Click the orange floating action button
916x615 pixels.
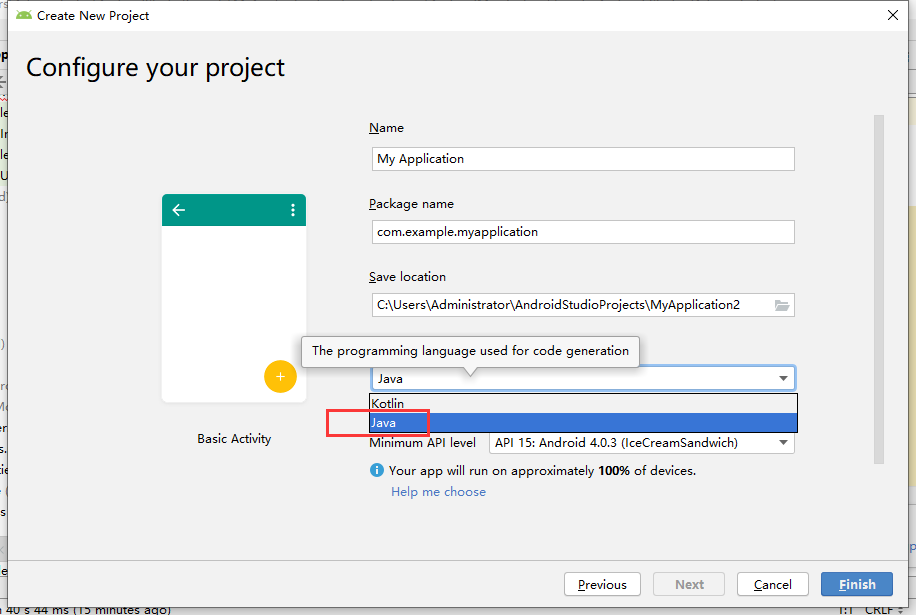click(280, 377)
